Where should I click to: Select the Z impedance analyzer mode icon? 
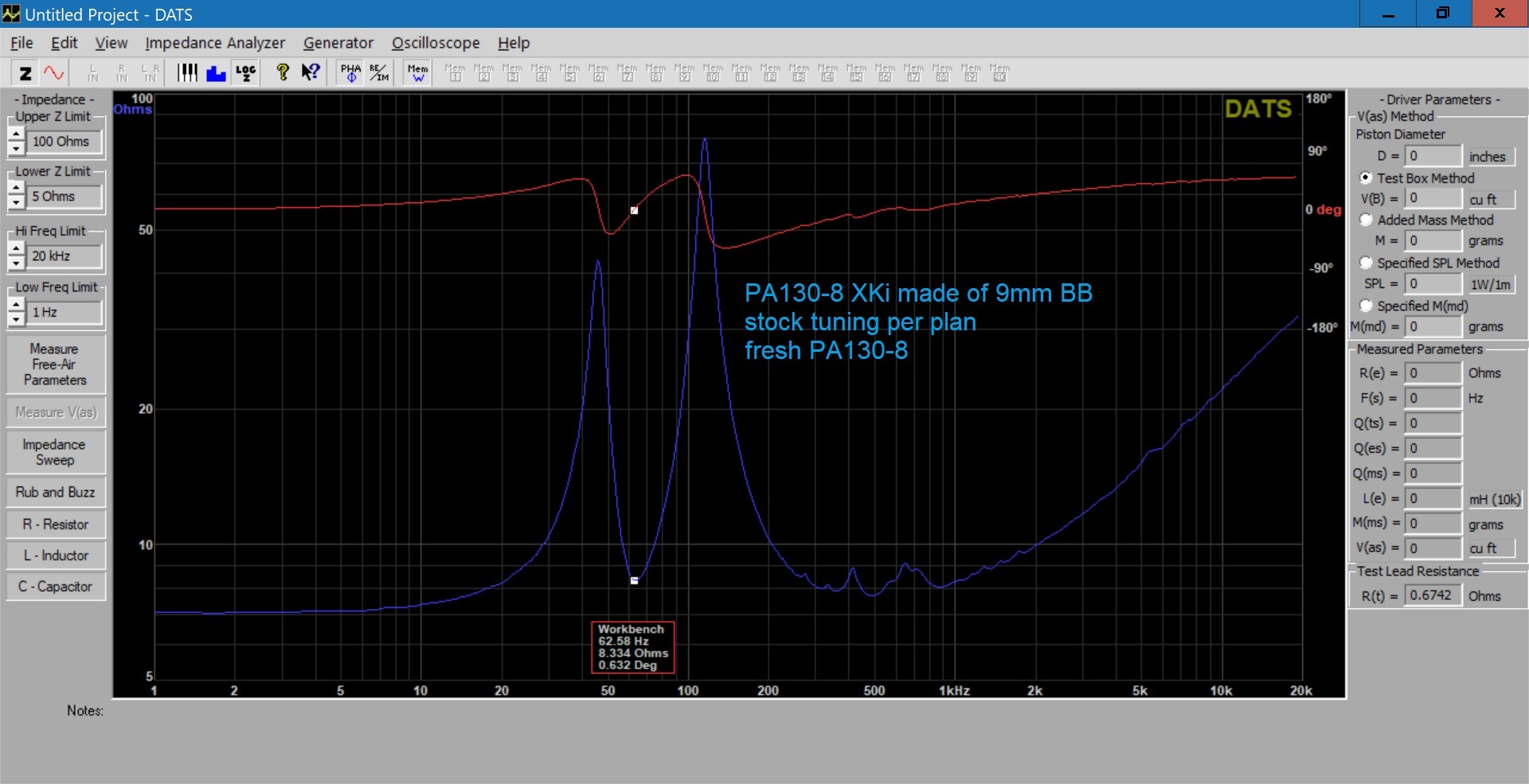[x=25, y=73]
